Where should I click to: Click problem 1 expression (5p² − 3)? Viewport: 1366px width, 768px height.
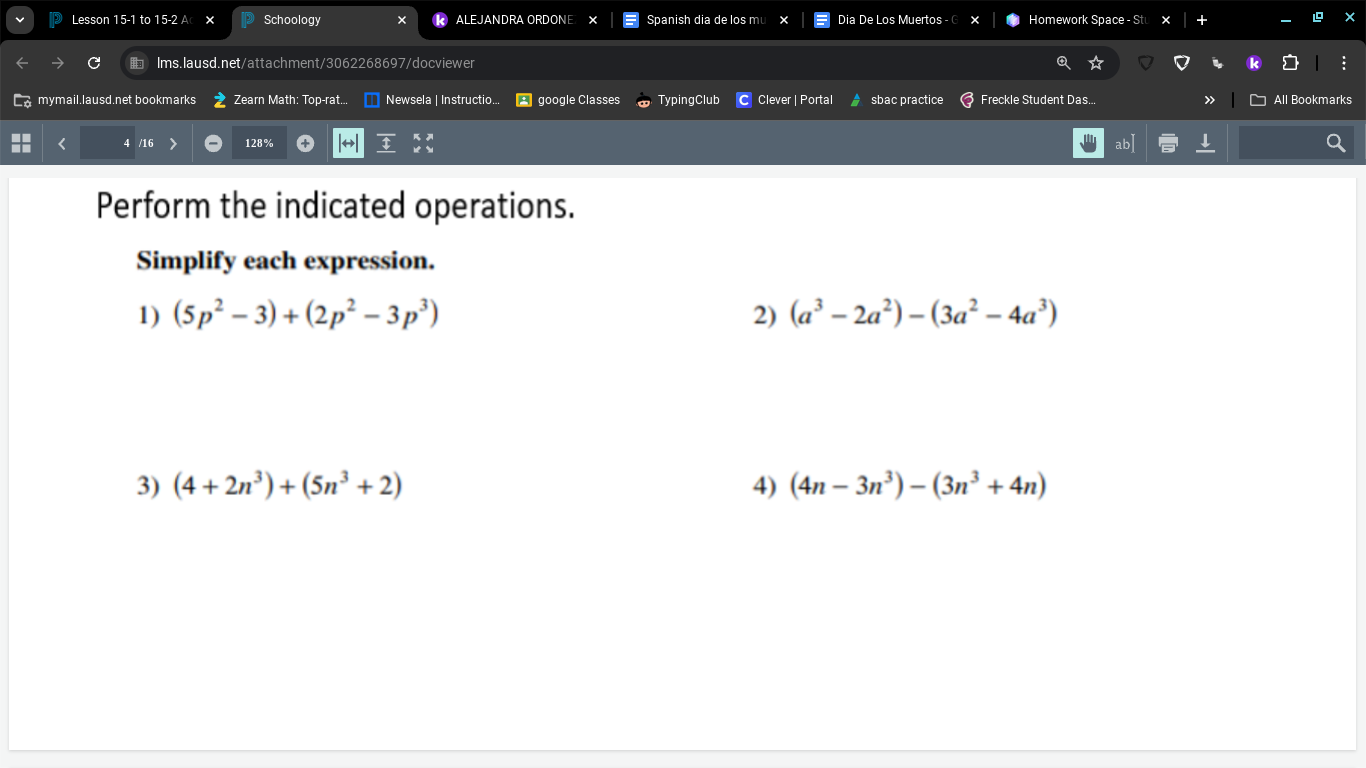click(x=225, y=314)
